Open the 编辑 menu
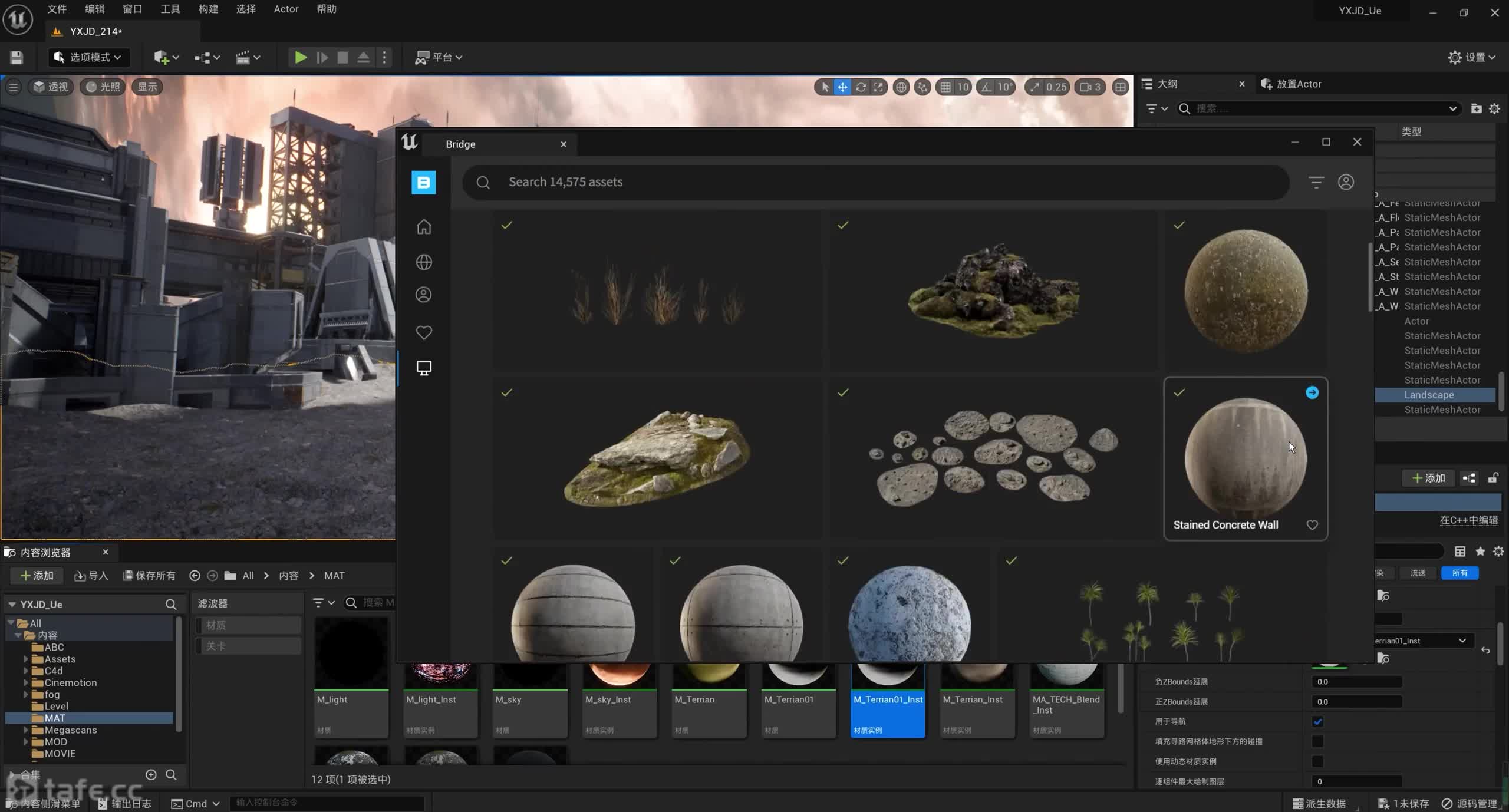The height and width of the screenshot is (812, 1509). [x=94, y=9]
